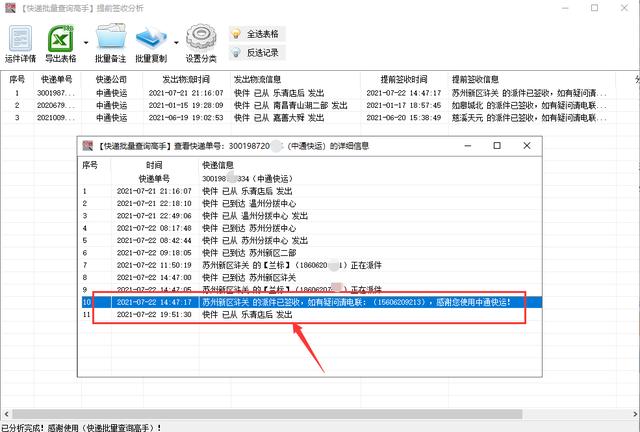Click sign time cell 2021-06-20 15:38:49
Image resolution: width=640 pixels, height=432 pixels.
[404, 118]
